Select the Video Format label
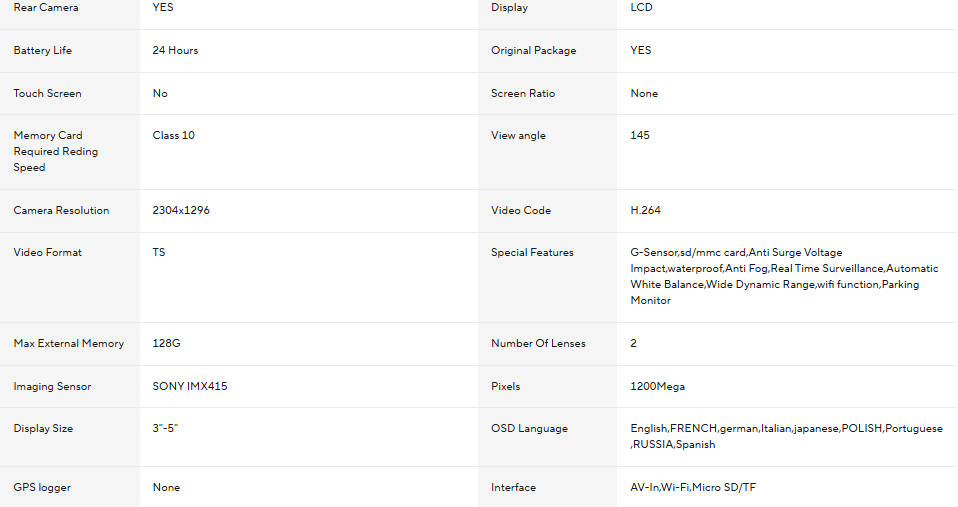Image resolution: width=958 pixels, height=507 pixels. click(x=48, y=253)
